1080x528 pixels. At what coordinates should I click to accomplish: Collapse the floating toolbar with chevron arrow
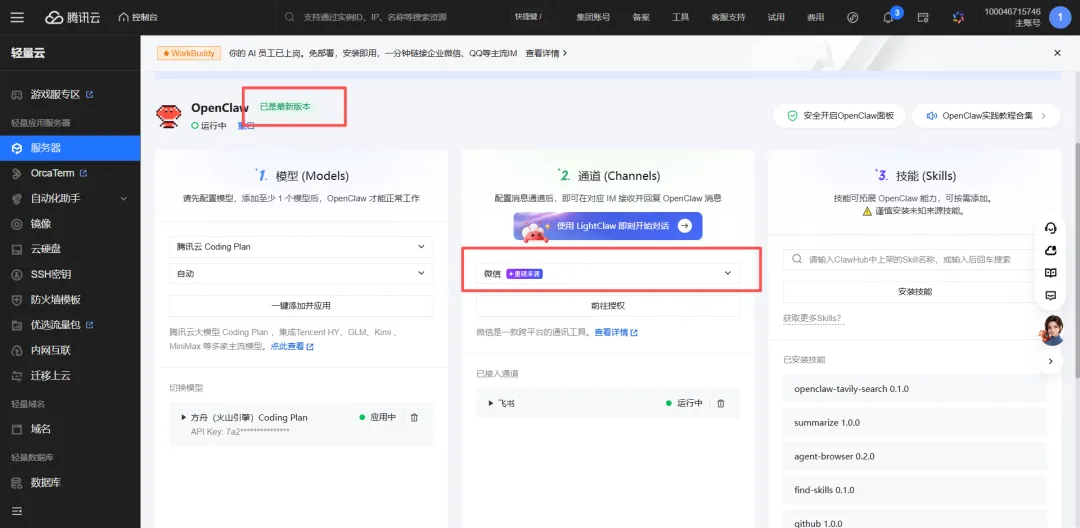[x=1050, y=361]
